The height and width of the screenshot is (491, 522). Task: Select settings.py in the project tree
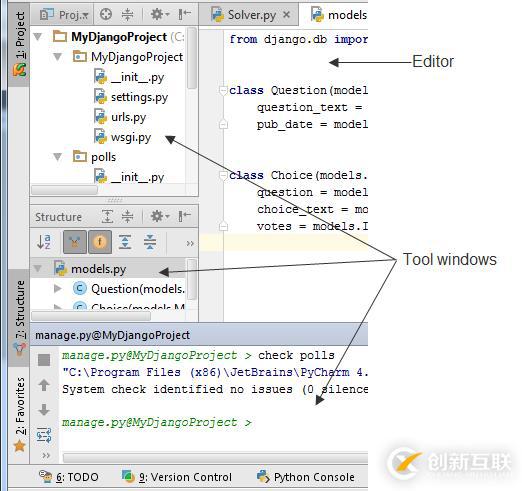(139, 97)
